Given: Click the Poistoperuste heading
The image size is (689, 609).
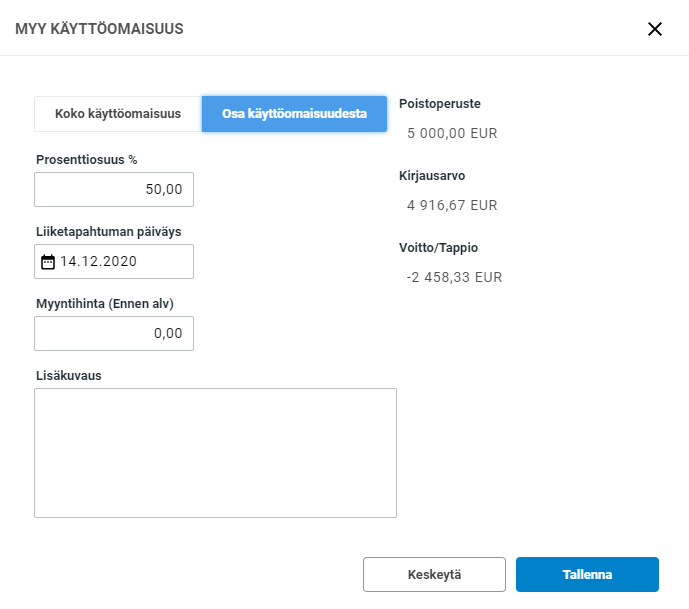Looking at the screenshot, I should click(439, 103).
